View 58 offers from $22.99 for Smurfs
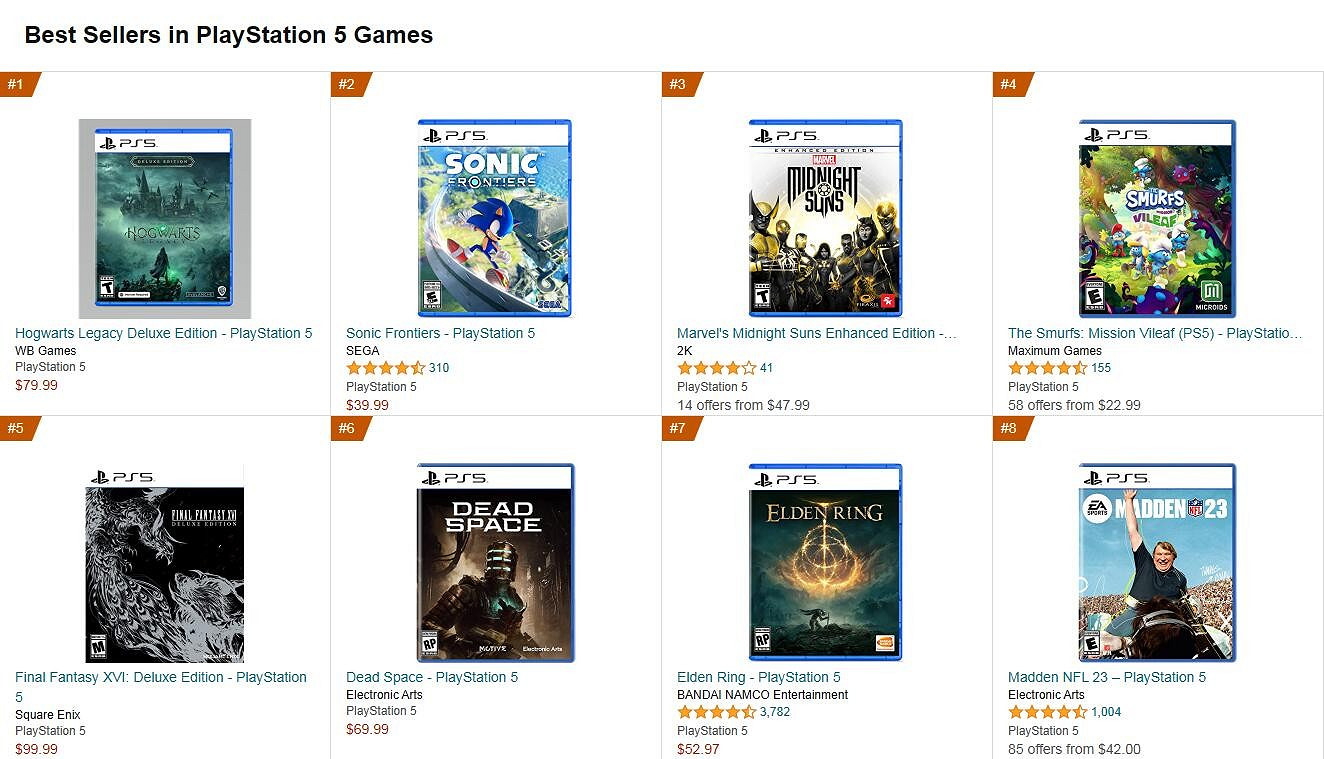Screen dimensions: 1324x759 1074,405
